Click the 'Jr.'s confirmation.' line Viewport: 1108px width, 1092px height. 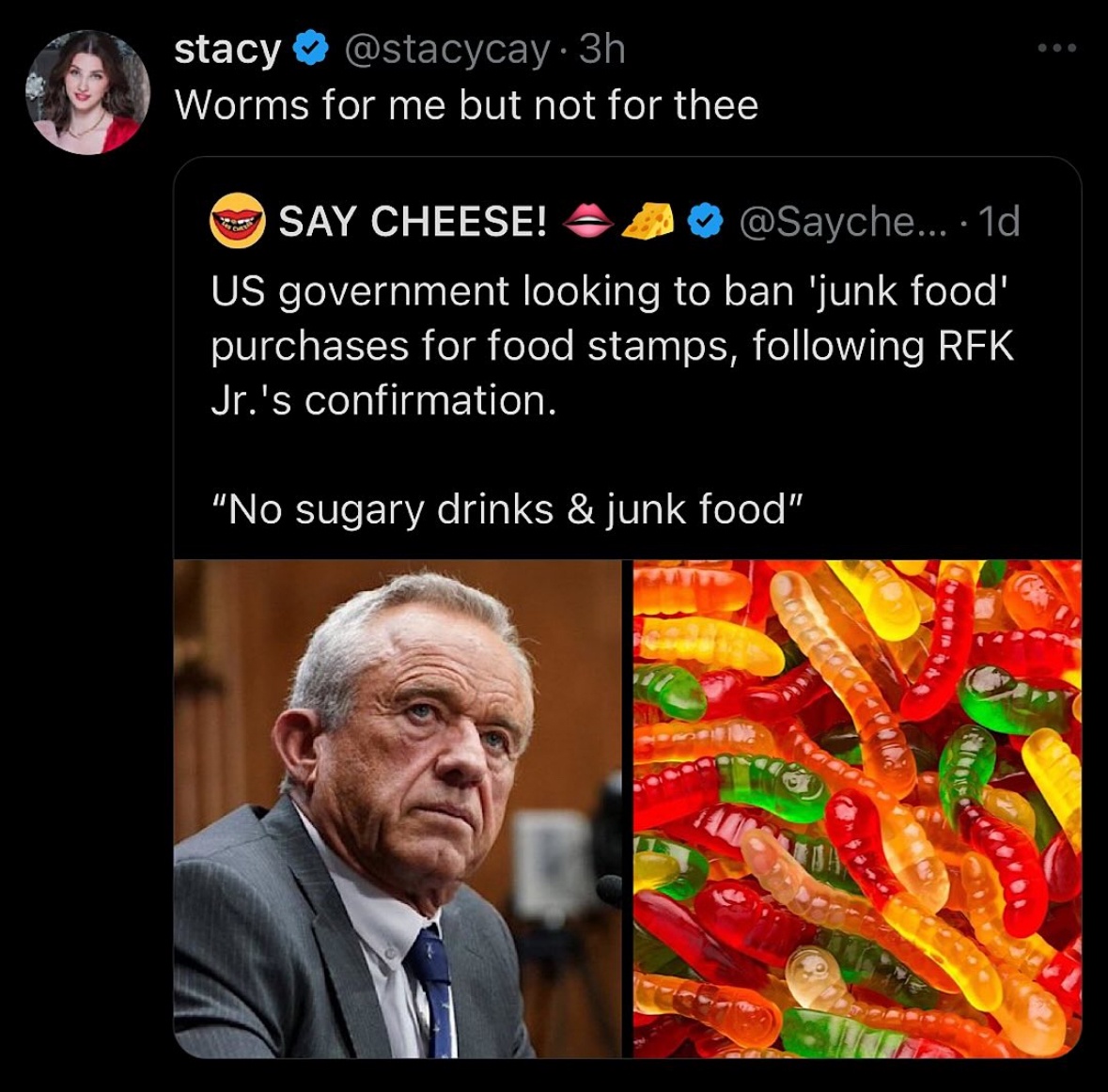pyautogui.click(x=383, y=400)
